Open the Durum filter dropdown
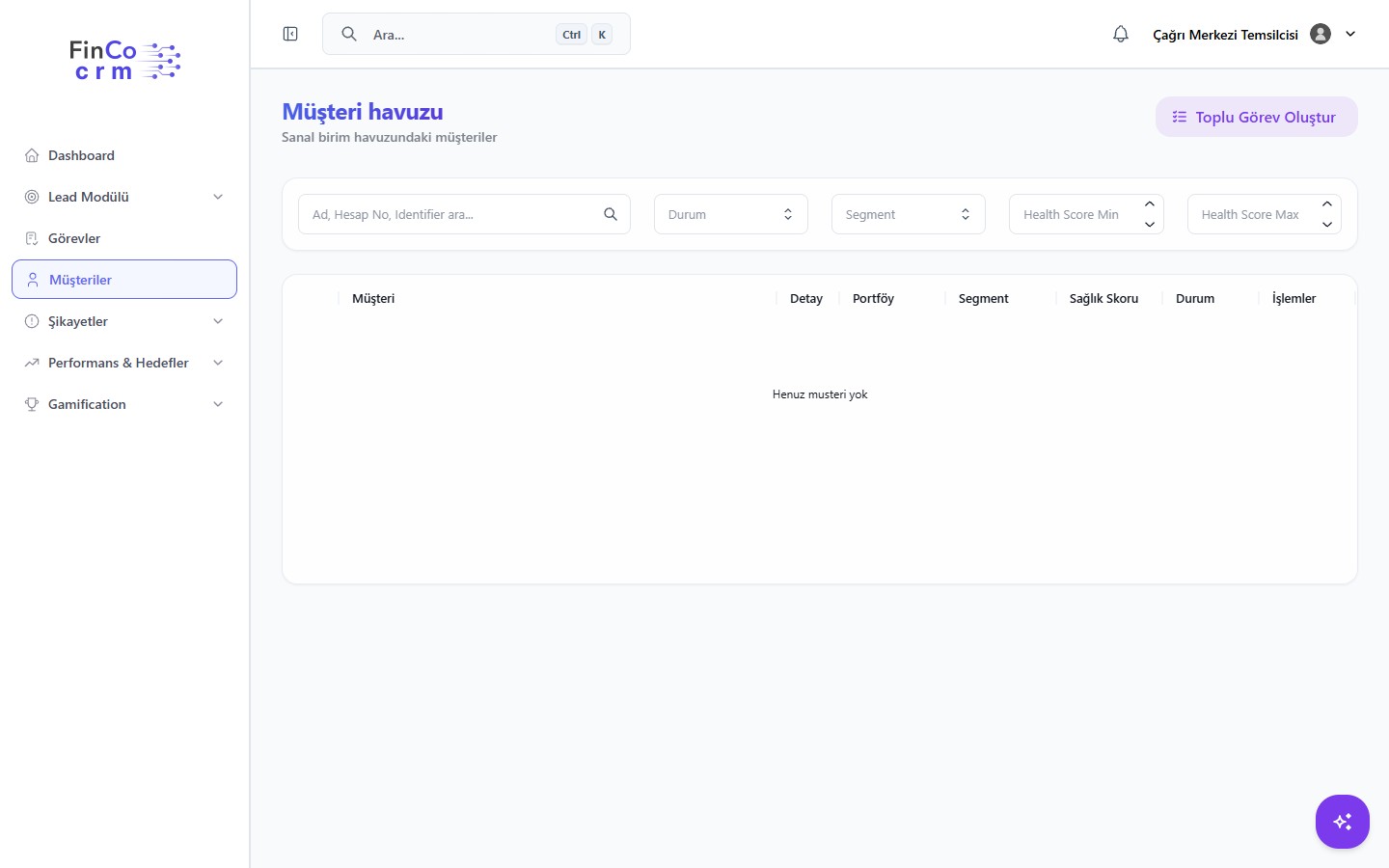The width and height of the screenshot is (1389, 868). coord(731,214)
